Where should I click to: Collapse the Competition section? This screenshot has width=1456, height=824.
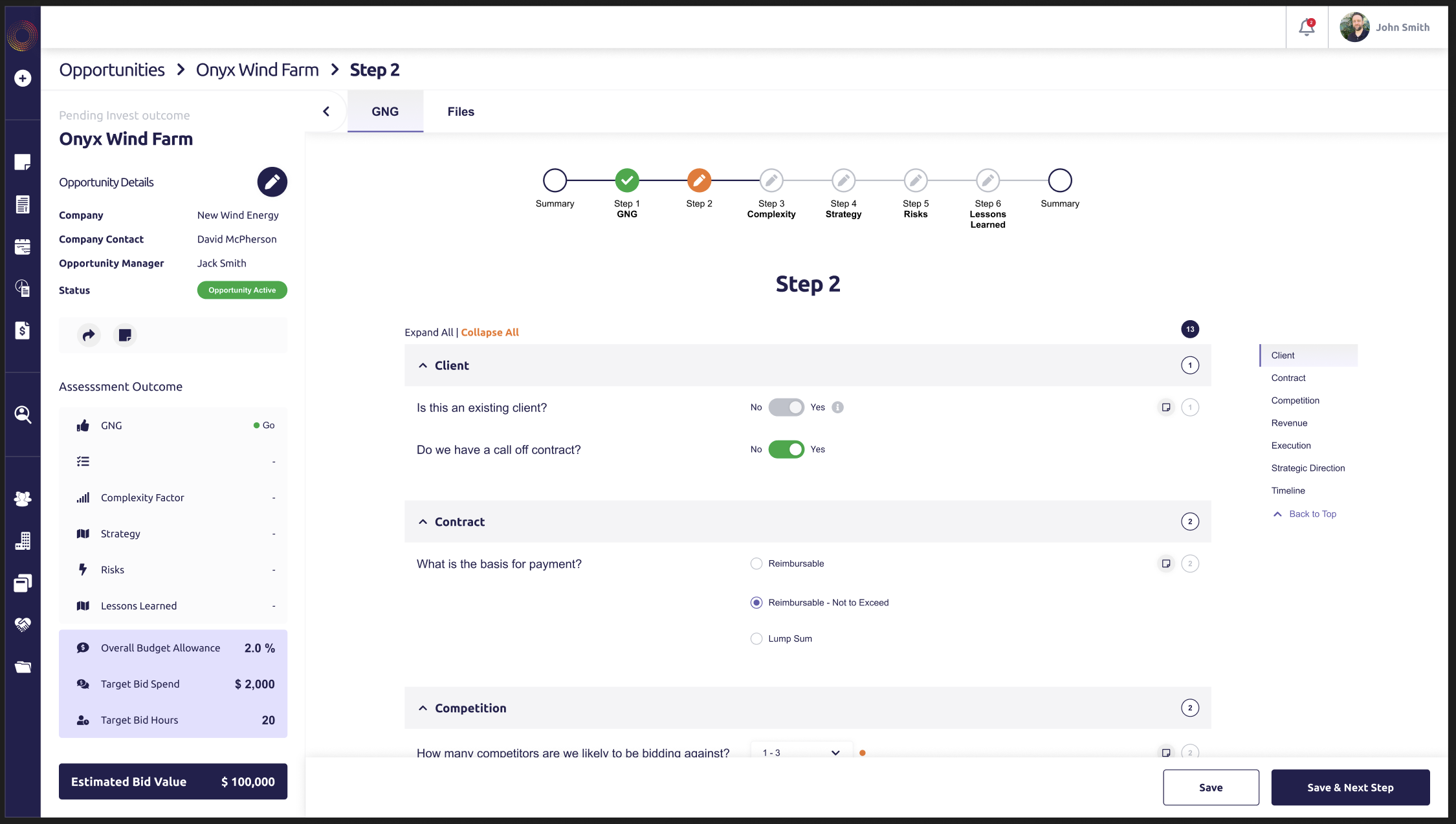(423, 708)
